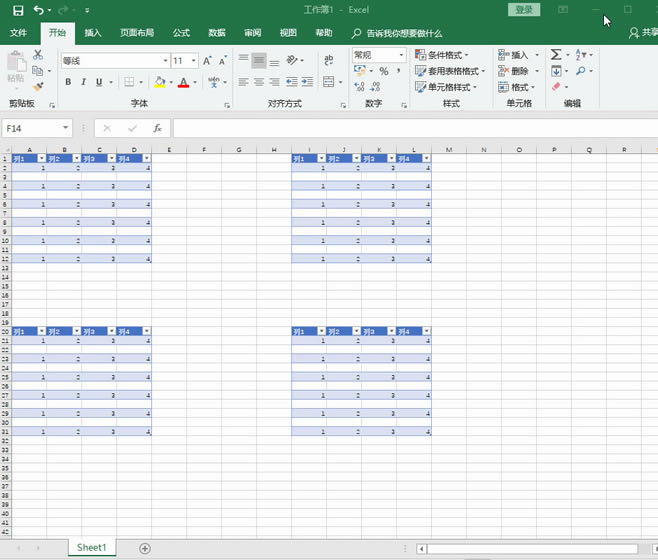
Task: Open the 列1 filter dropdown in cell A1
Action: point(42,158)
